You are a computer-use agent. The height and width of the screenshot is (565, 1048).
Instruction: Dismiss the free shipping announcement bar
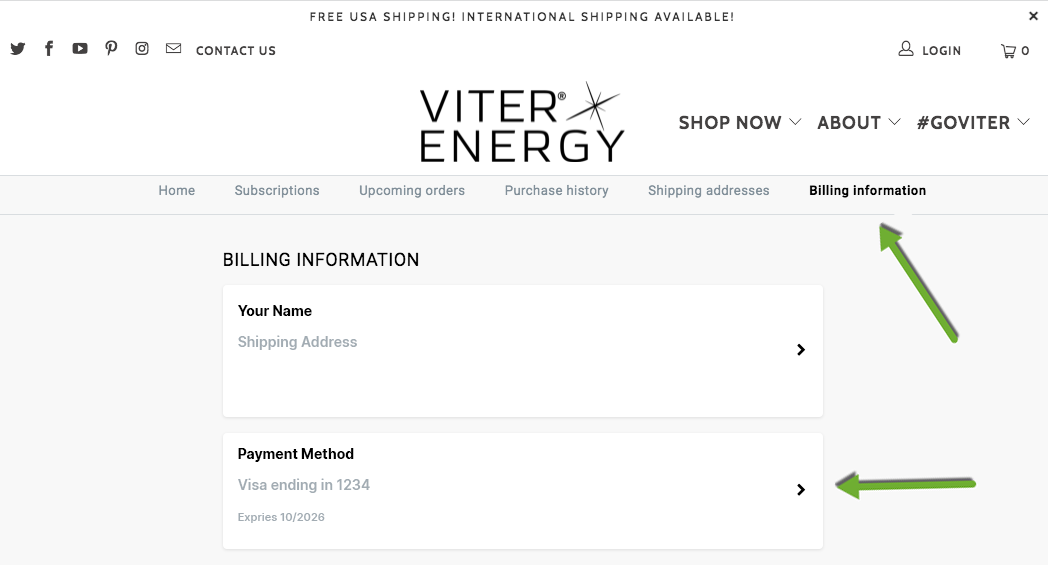point(1033,16)
